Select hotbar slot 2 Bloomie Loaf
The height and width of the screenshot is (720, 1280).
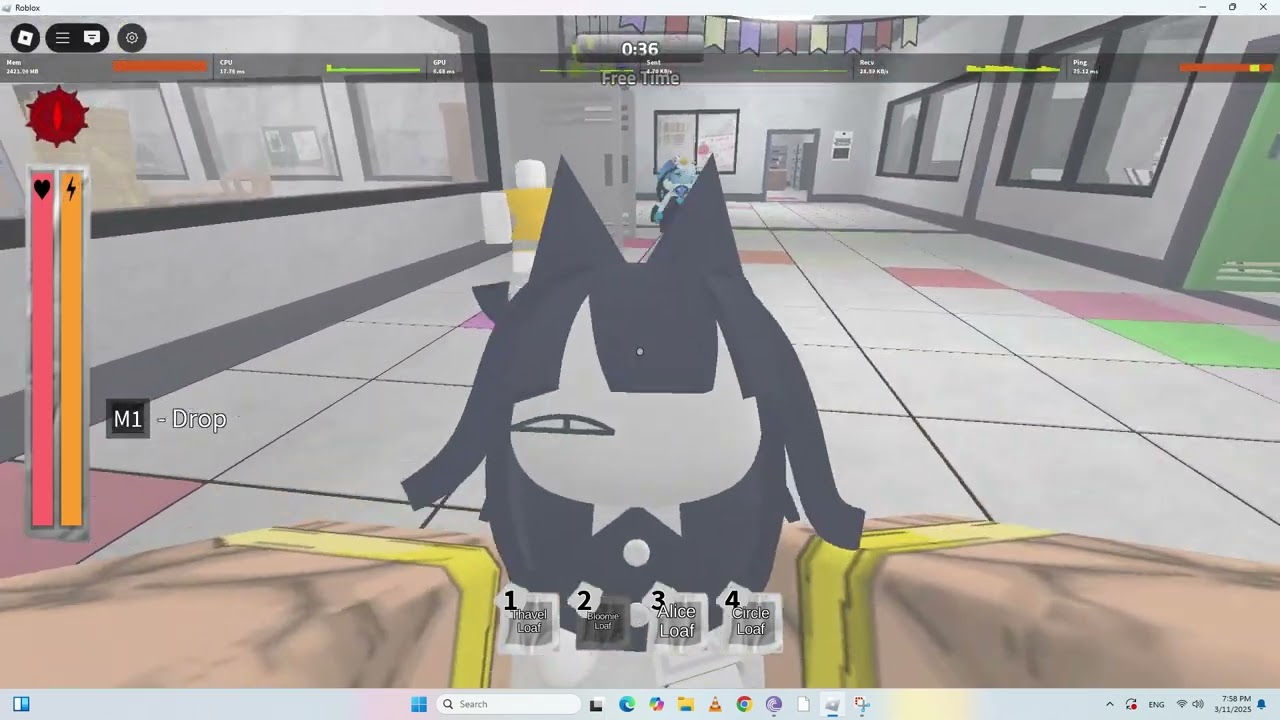coord(601,620)
